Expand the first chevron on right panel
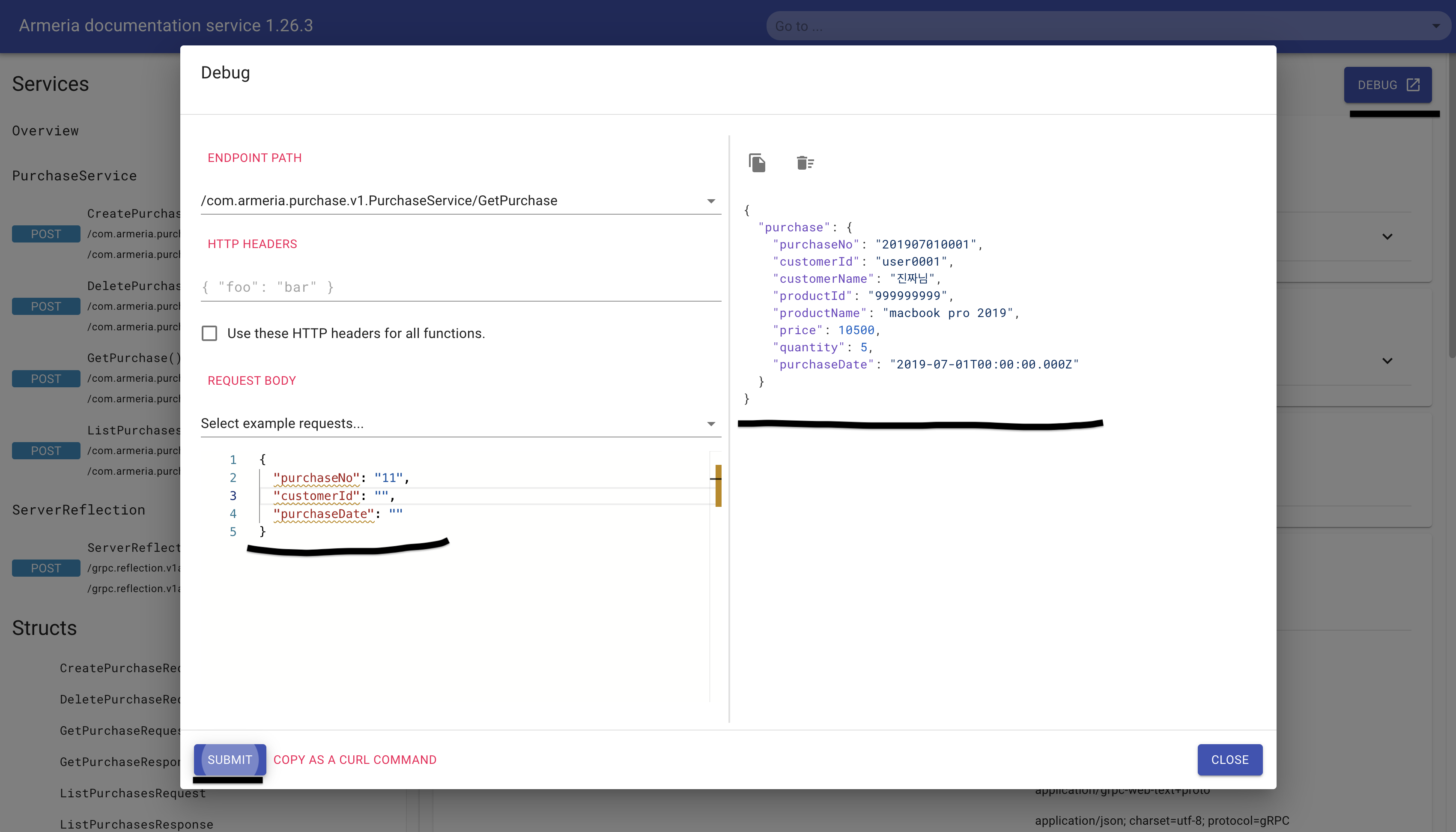This screenshot has height=832, width=1456. tap(1387, 236)
